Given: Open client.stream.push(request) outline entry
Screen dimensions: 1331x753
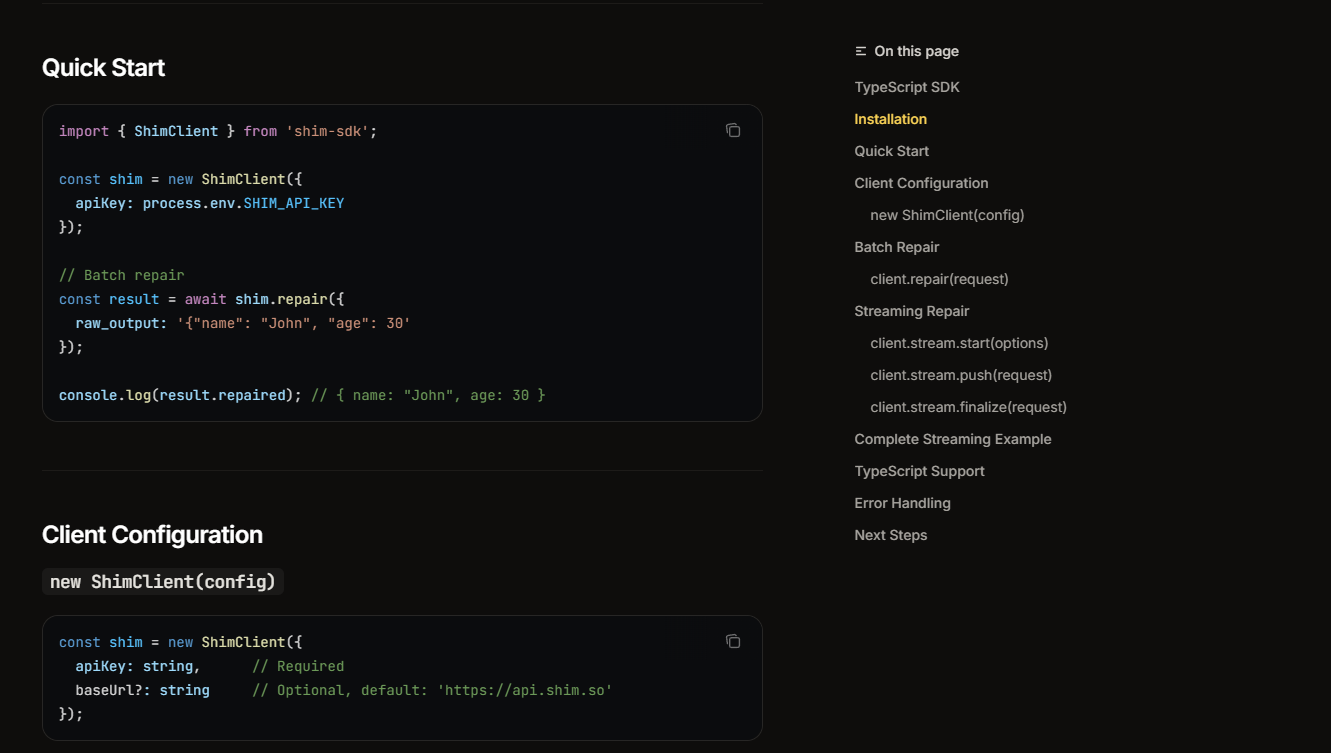Looking at the screenshot, I should coord(961,375).
